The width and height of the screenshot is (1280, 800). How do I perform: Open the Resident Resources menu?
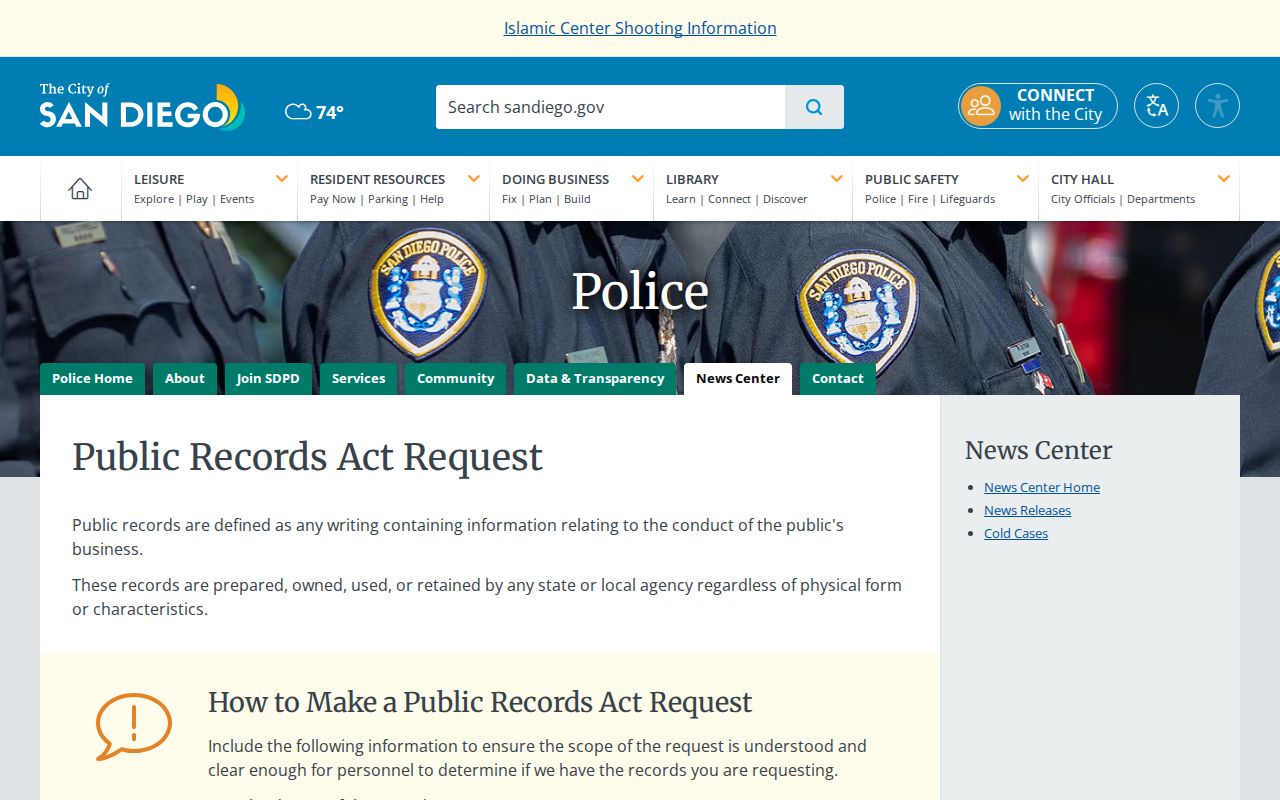pyautogui.click(x=377, y=179)
